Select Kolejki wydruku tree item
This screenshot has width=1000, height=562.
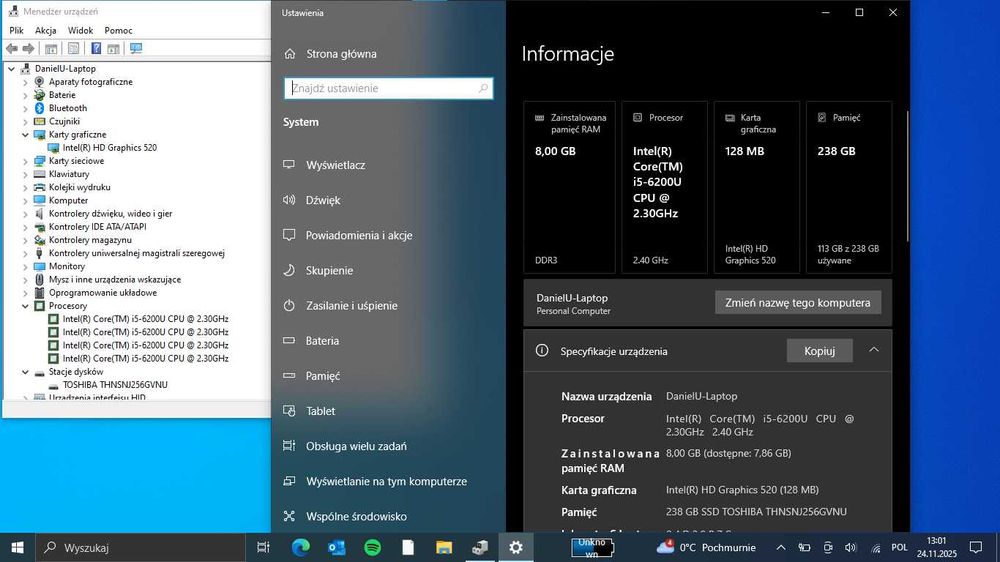click(80, 187)
